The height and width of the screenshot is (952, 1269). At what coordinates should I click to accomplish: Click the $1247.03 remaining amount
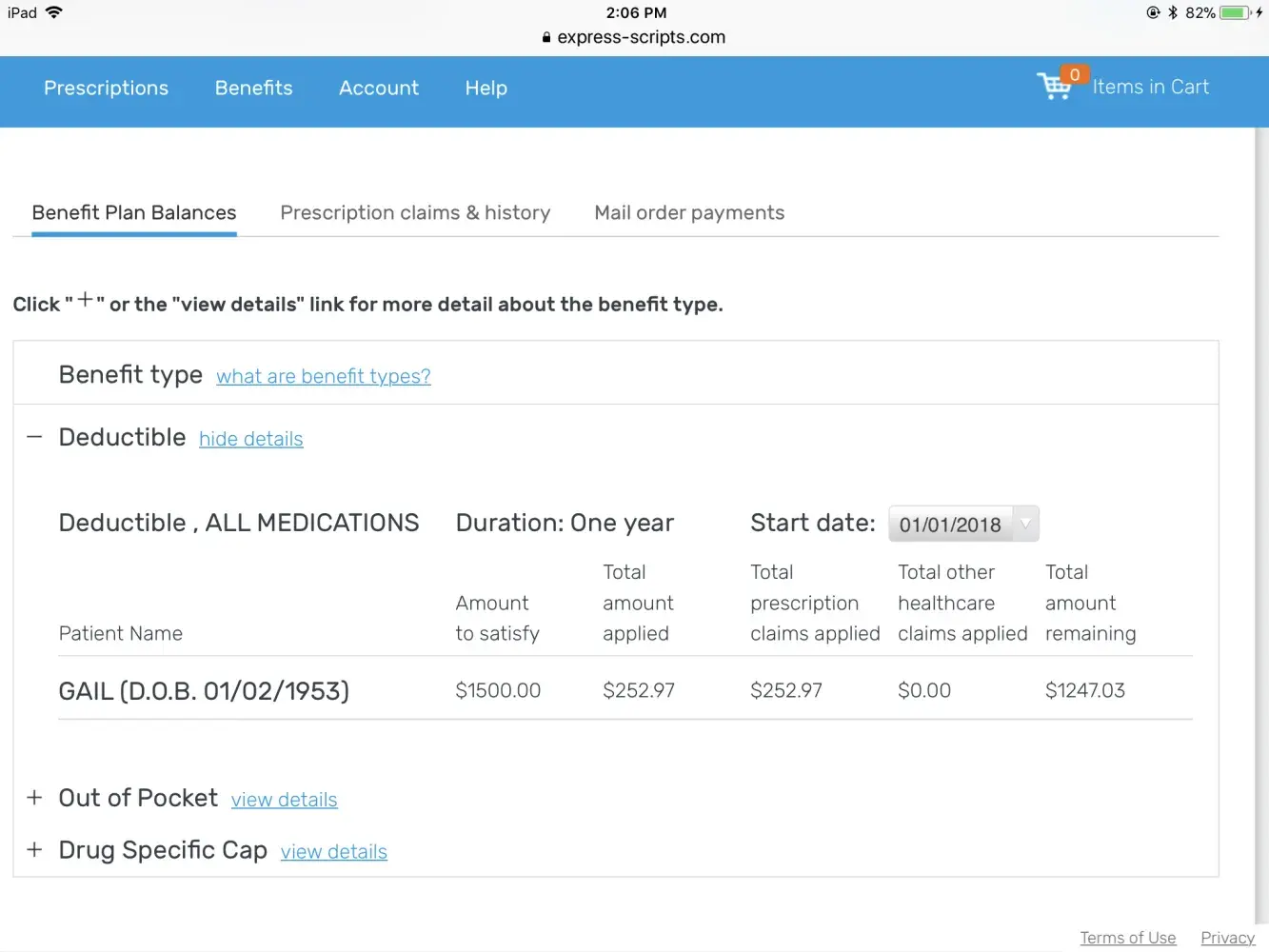pos(1085,690)
